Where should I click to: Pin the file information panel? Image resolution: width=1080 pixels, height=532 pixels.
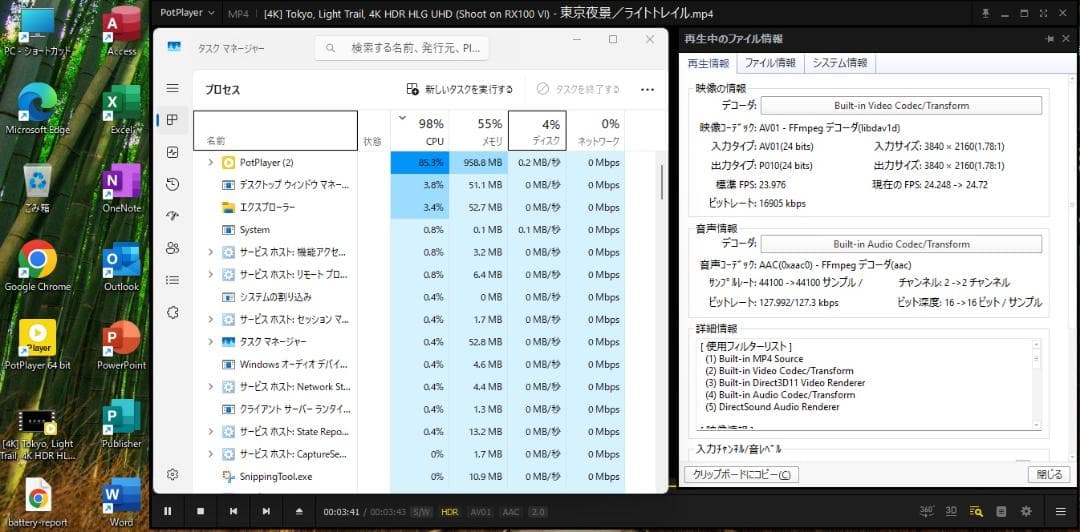coord(1049,39)
